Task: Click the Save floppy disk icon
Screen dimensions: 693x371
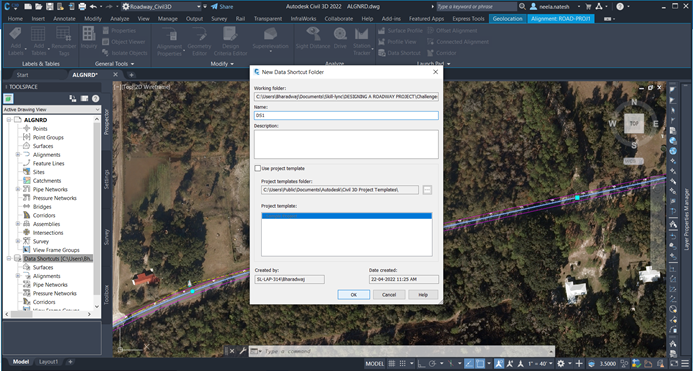Action: tap(49, 7)
